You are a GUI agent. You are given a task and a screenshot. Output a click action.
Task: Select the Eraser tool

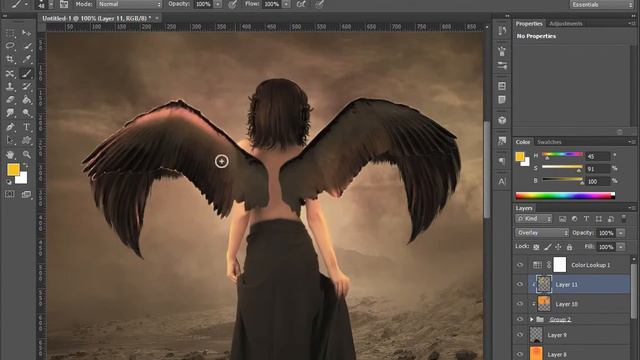(10, 100)
